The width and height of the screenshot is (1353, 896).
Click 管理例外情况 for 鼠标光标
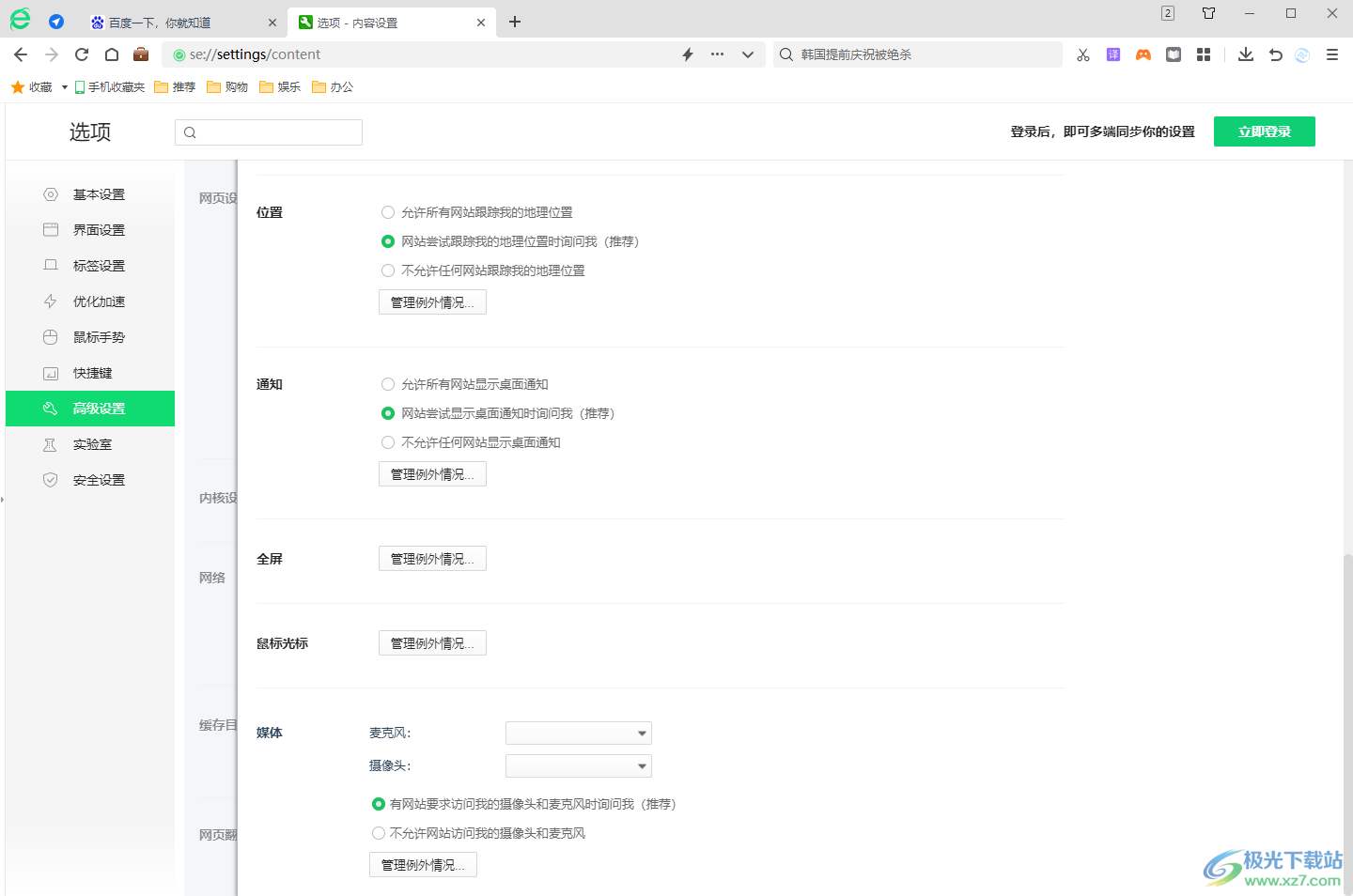(432, 643)
